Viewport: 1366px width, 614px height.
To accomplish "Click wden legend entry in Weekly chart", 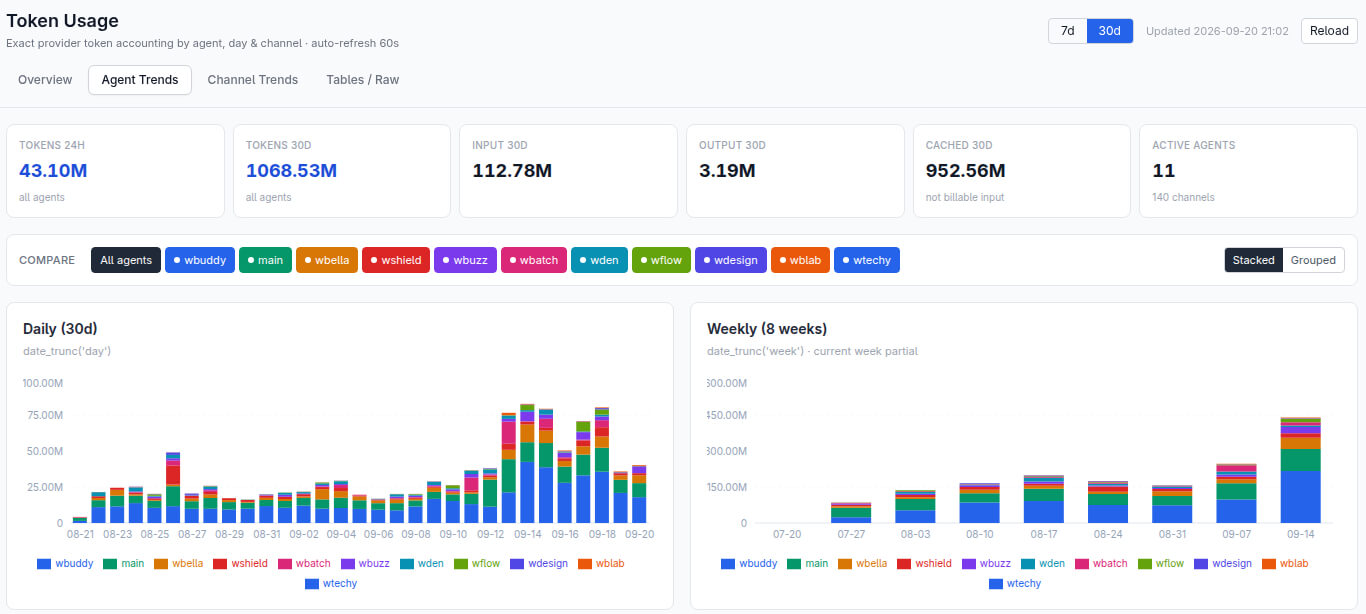I will [1042, 564].
